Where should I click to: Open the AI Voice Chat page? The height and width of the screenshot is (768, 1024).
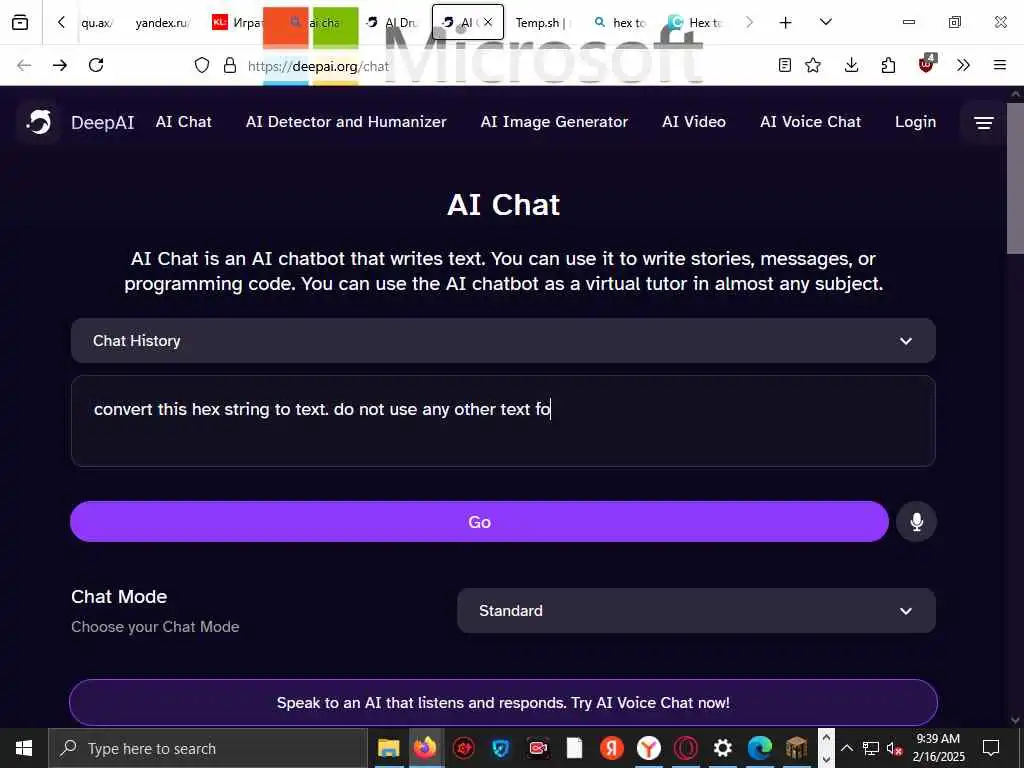(x=810, y=122)
